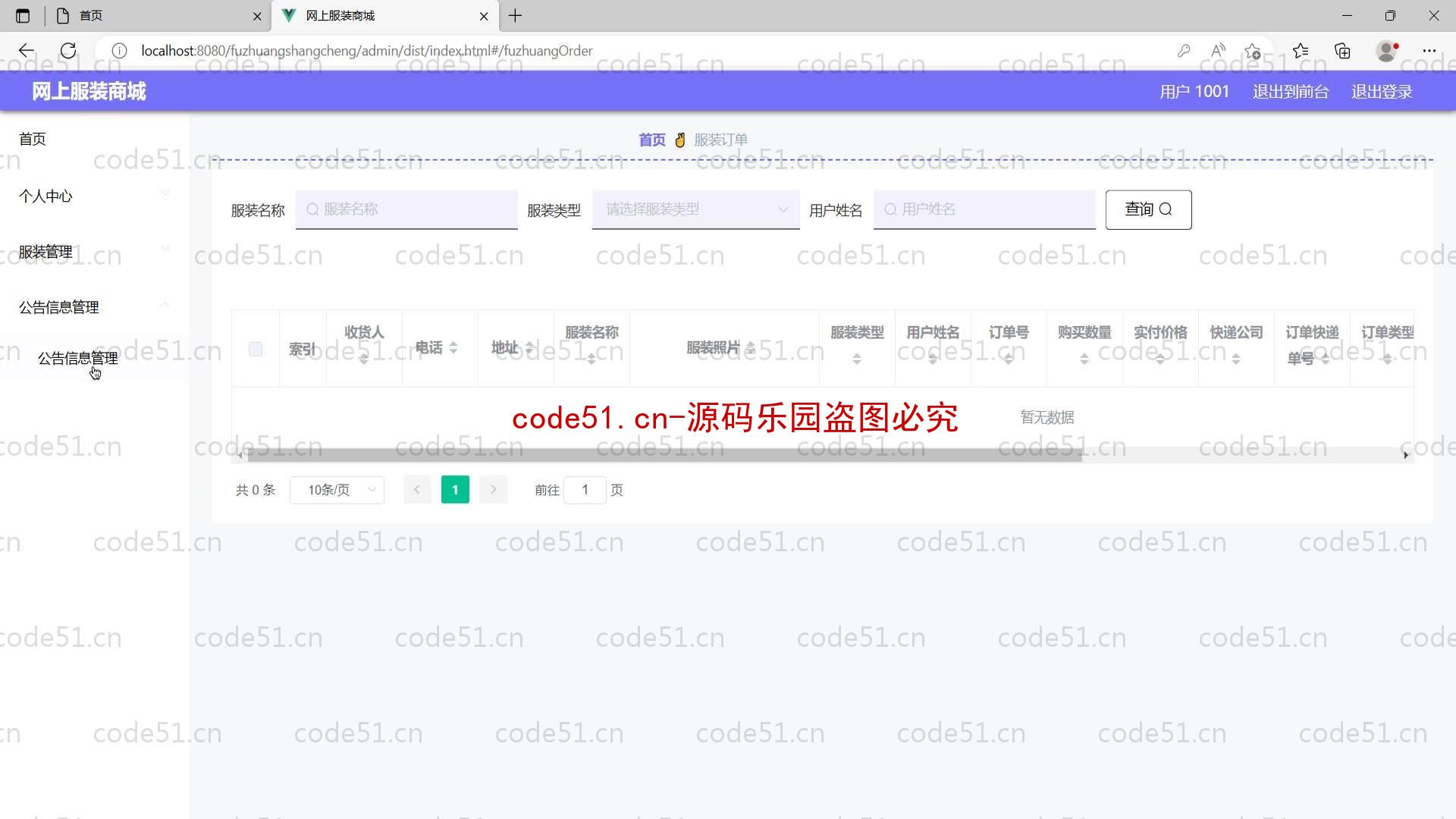Open a new browser tab
This screenshot has height=819, width=1456.
pos(516,15)
